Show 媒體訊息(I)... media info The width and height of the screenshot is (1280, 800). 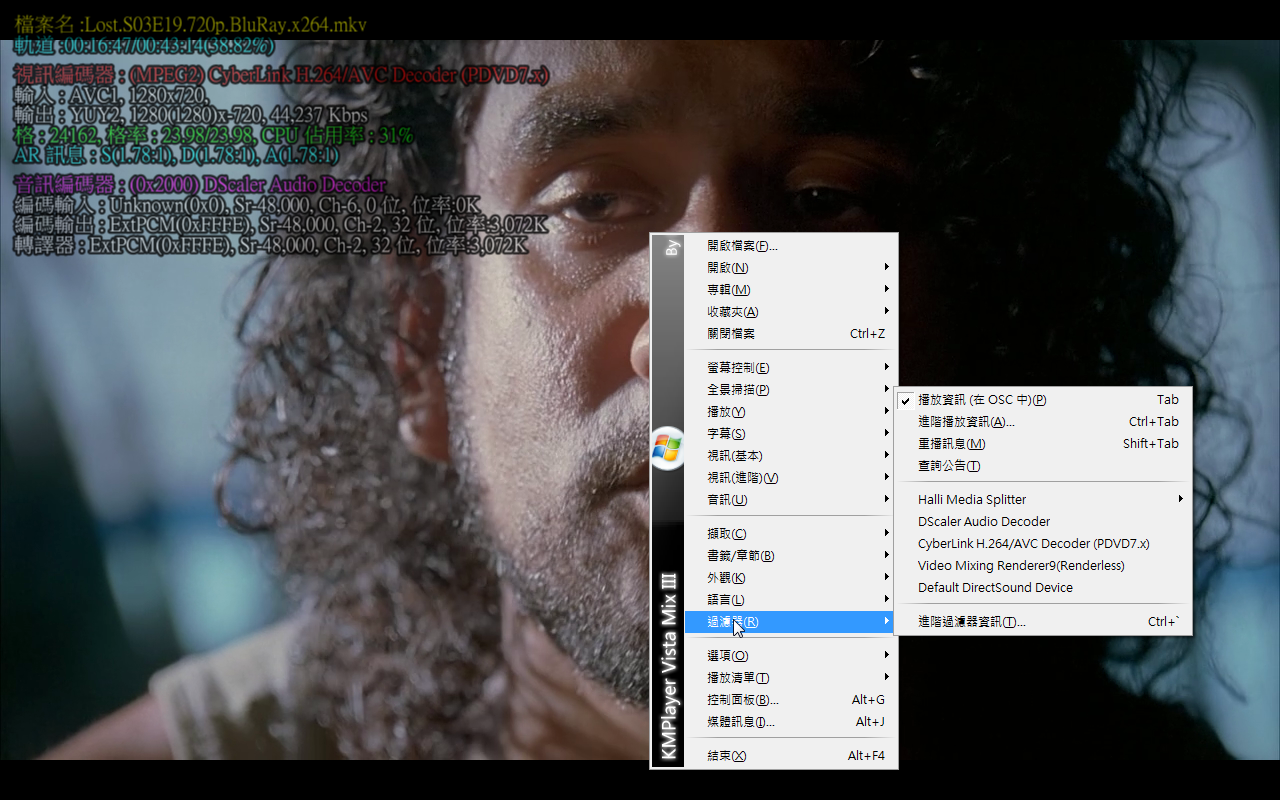pyautogui.click(x=740, y=722)
